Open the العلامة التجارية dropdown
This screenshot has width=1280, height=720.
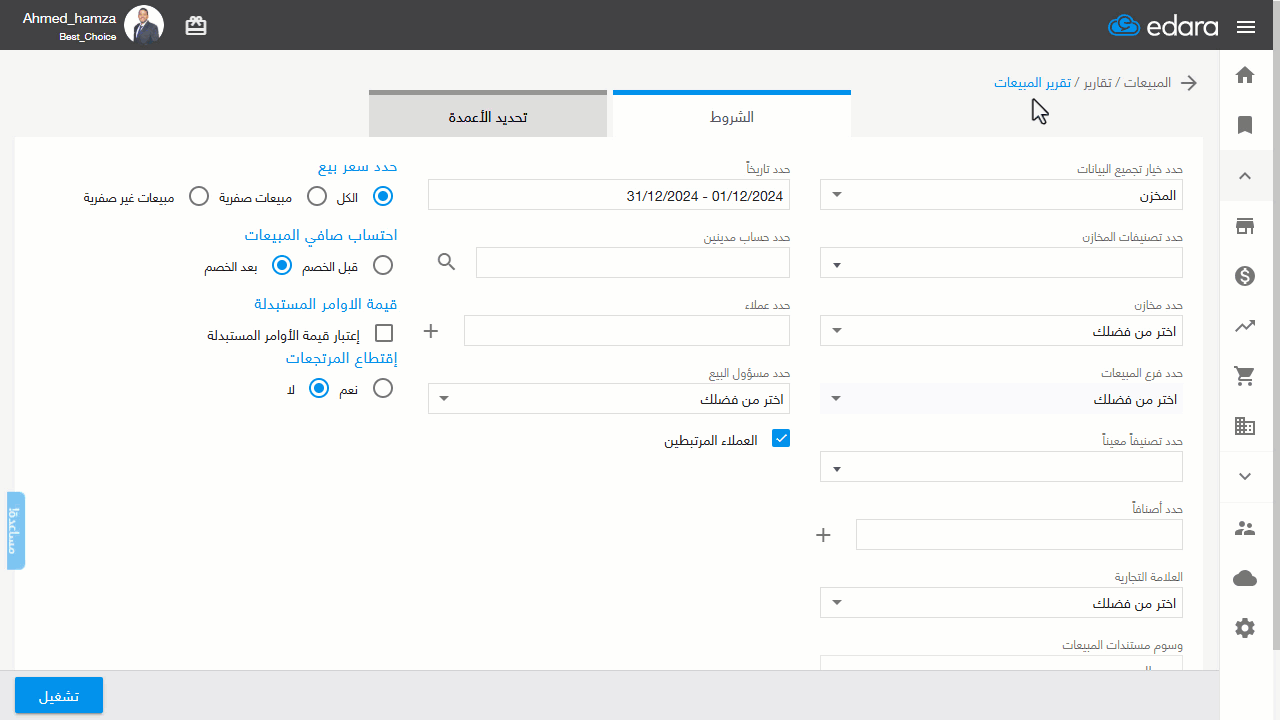pos(1001,603)
